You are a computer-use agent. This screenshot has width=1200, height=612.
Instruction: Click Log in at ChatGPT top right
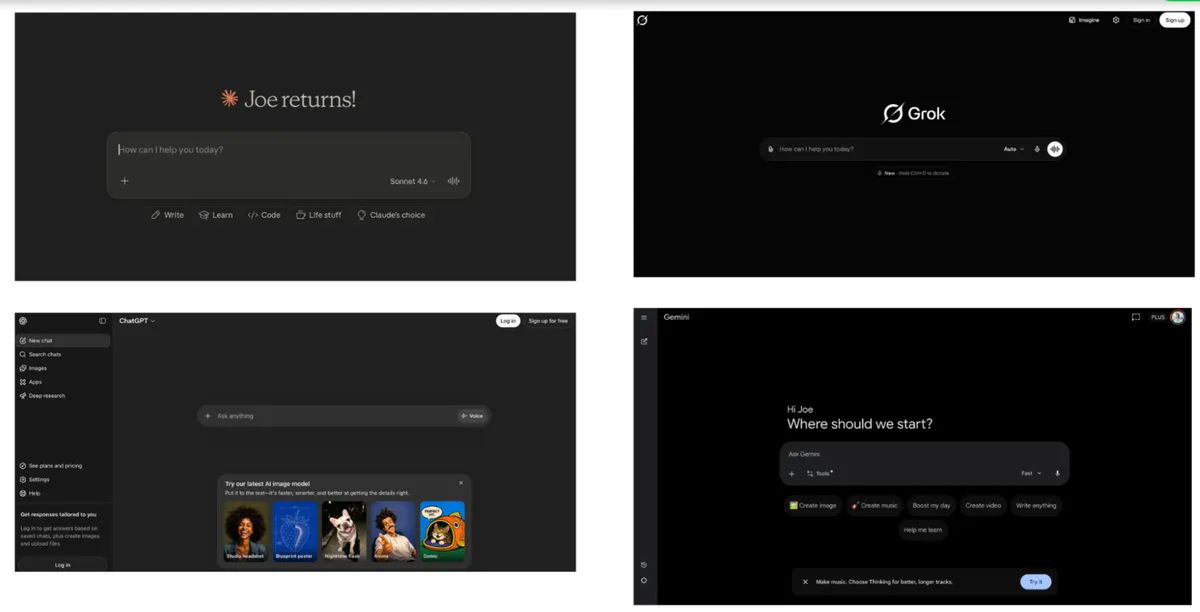(508, 321)
